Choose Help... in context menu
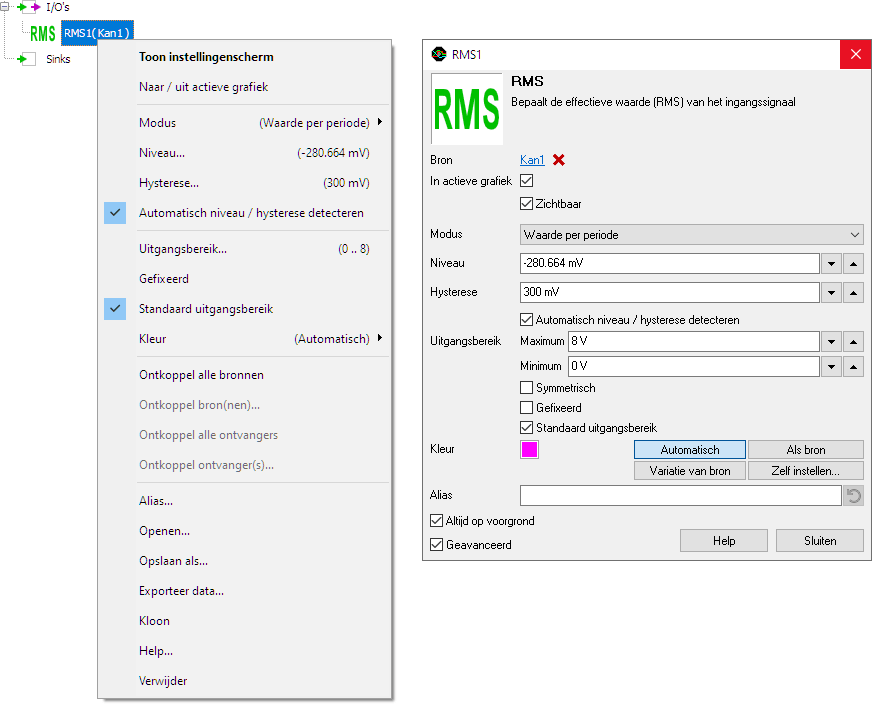 245,651
